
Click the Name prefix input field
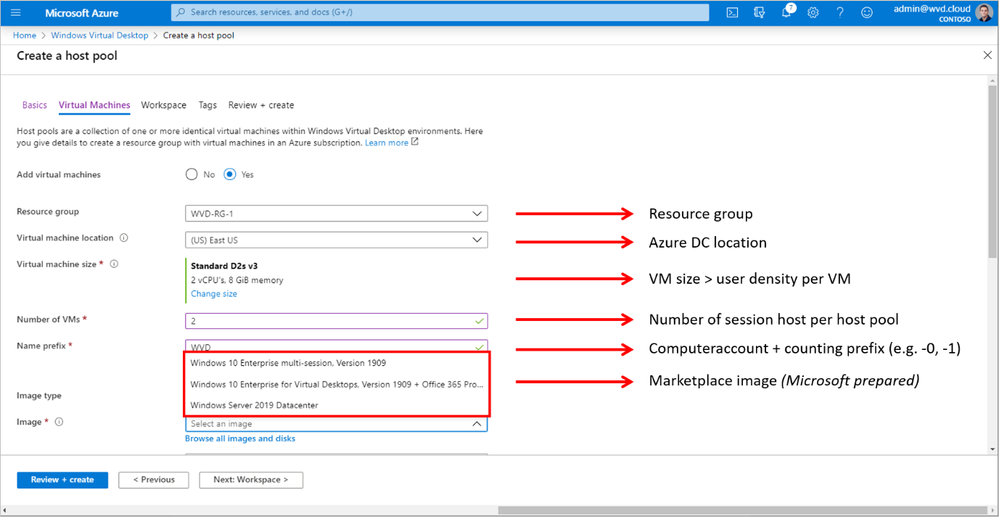pos(336,346)
